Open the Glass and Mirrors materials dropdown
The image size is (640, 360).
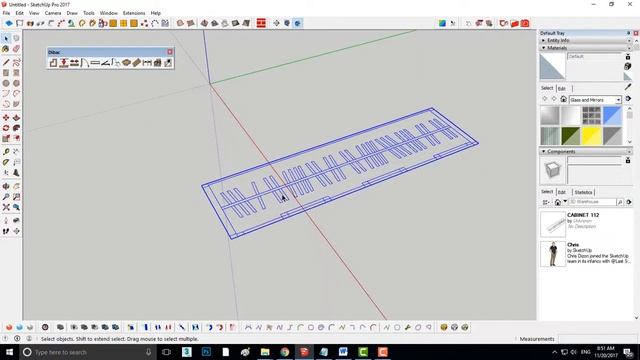(x=618, y=100)
